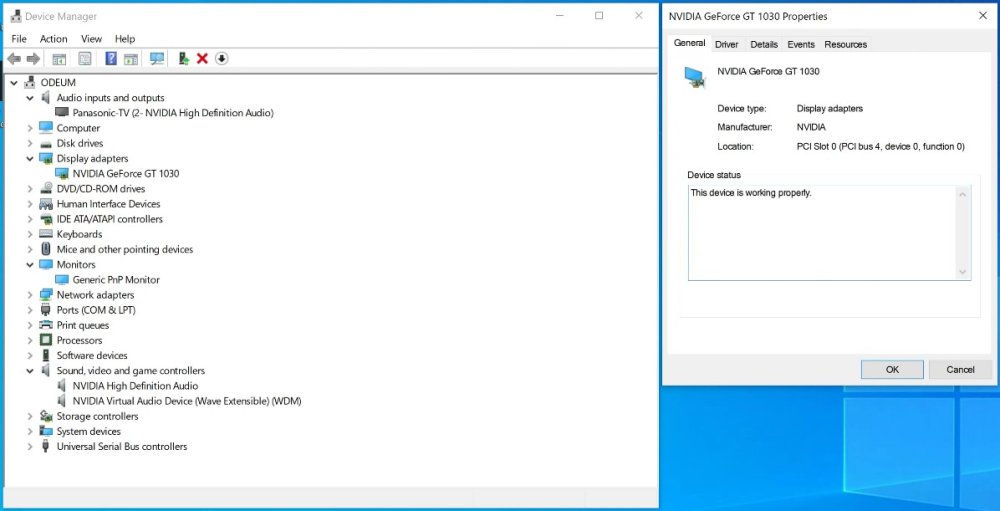Click Show/Hide Console Tree toolbar icon
The width and height of the screenshot is (1000, 511).
pyautogui.click(x=59, y=59)
